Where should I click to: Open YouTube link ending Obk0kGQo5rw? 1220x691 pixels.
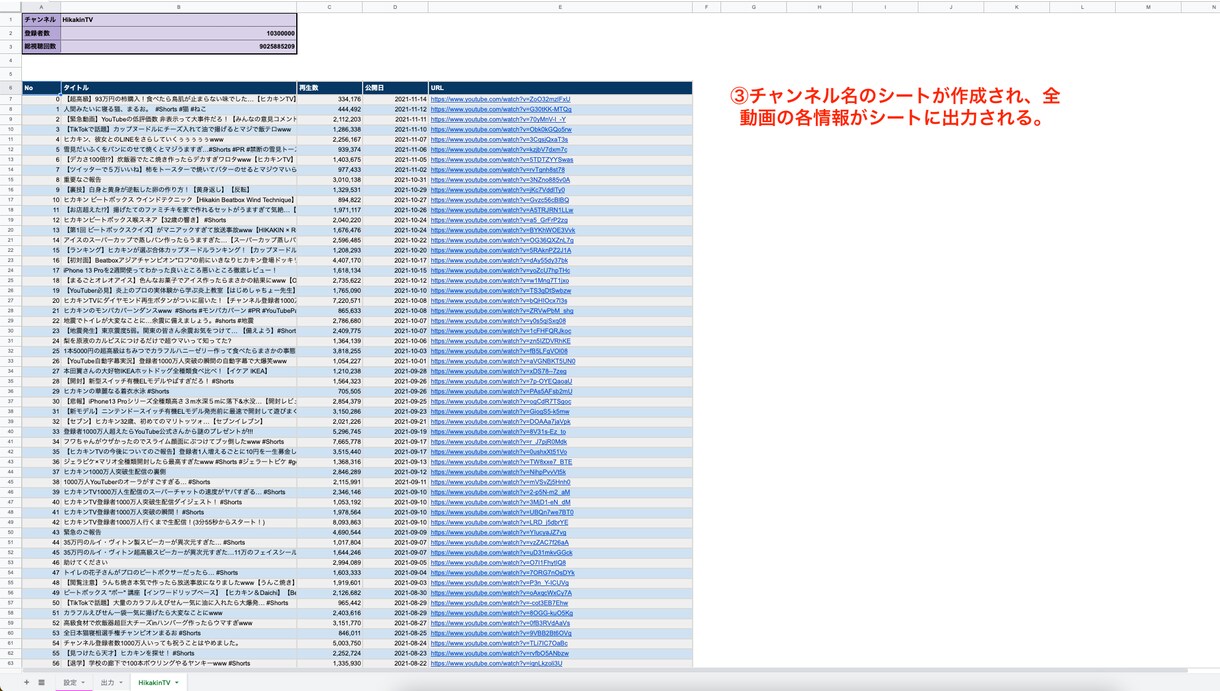tap(502, 129)
